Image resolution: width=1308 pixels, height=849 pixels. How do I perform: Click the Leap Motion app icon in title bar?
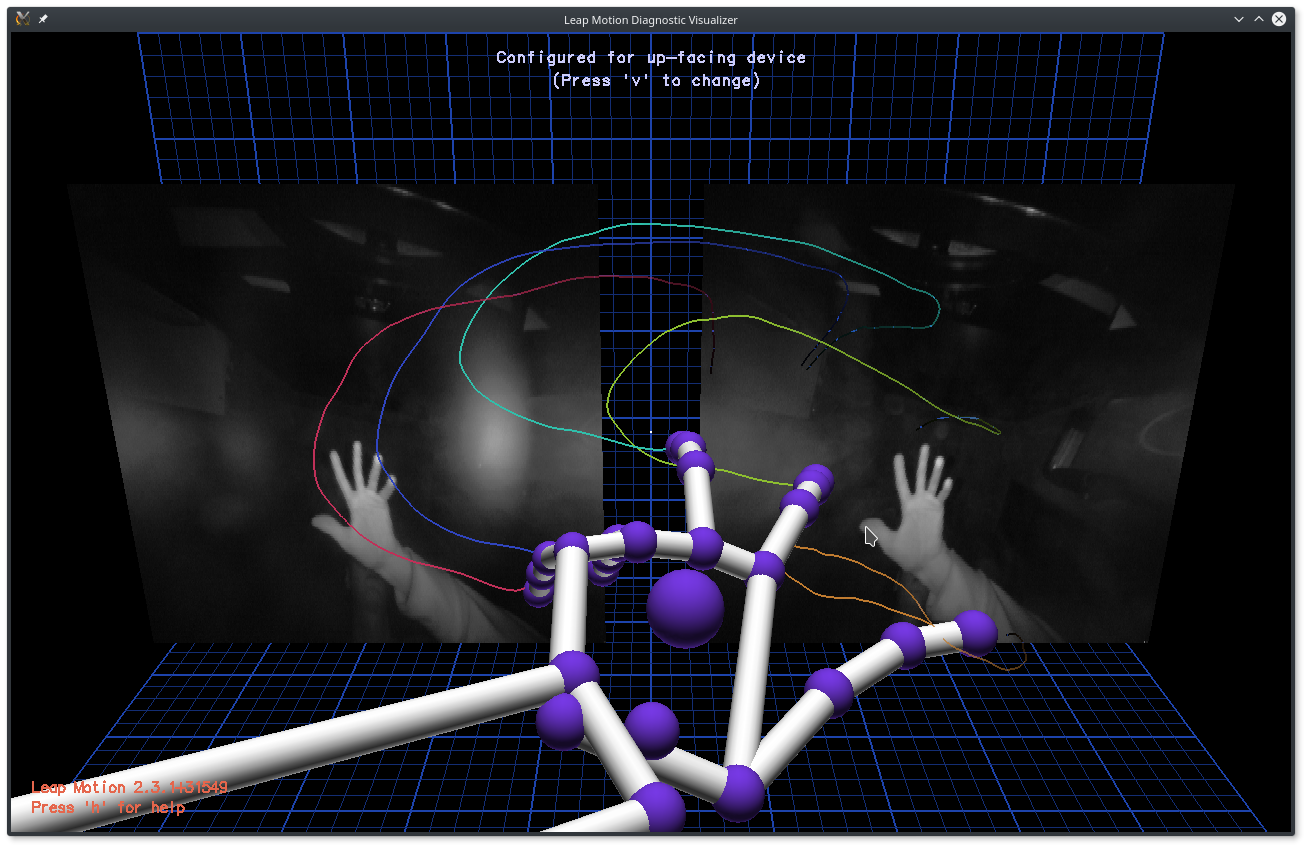[23, 19]
